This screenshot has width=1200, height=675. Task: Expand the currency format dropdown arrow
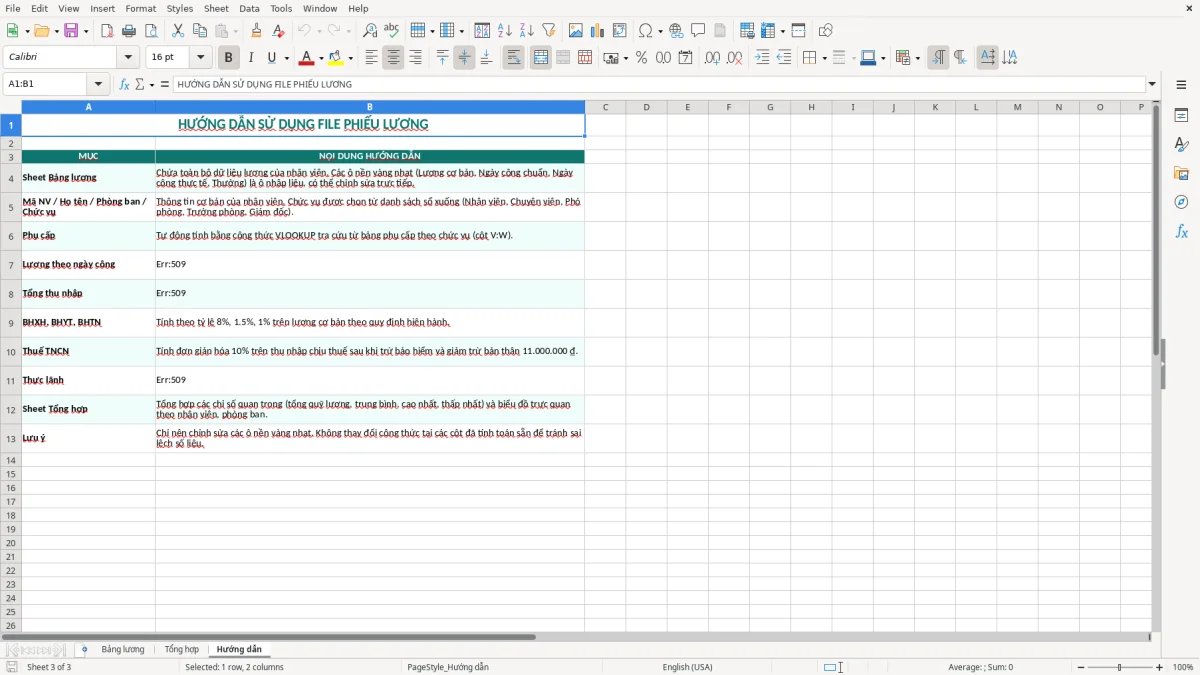pyautogui.click(x=625, y=58)
